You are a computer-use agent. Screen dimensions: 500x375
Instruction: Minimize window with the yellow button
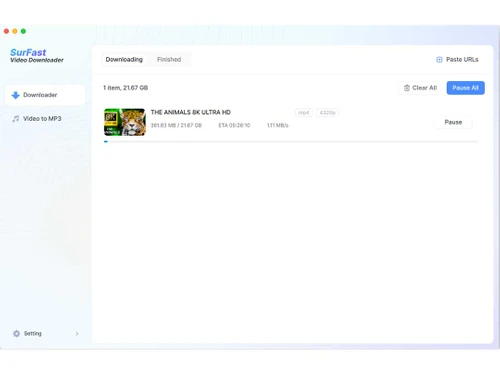pyautogui.click(x=15, y=31)
